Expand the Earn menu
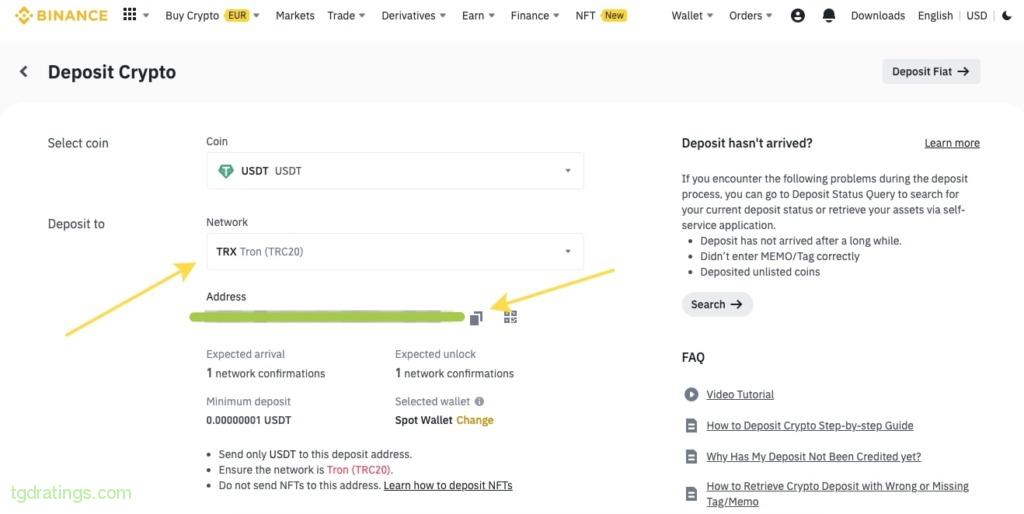The height and width of the screenshot is (514, 1024). [x=478, y=15]
